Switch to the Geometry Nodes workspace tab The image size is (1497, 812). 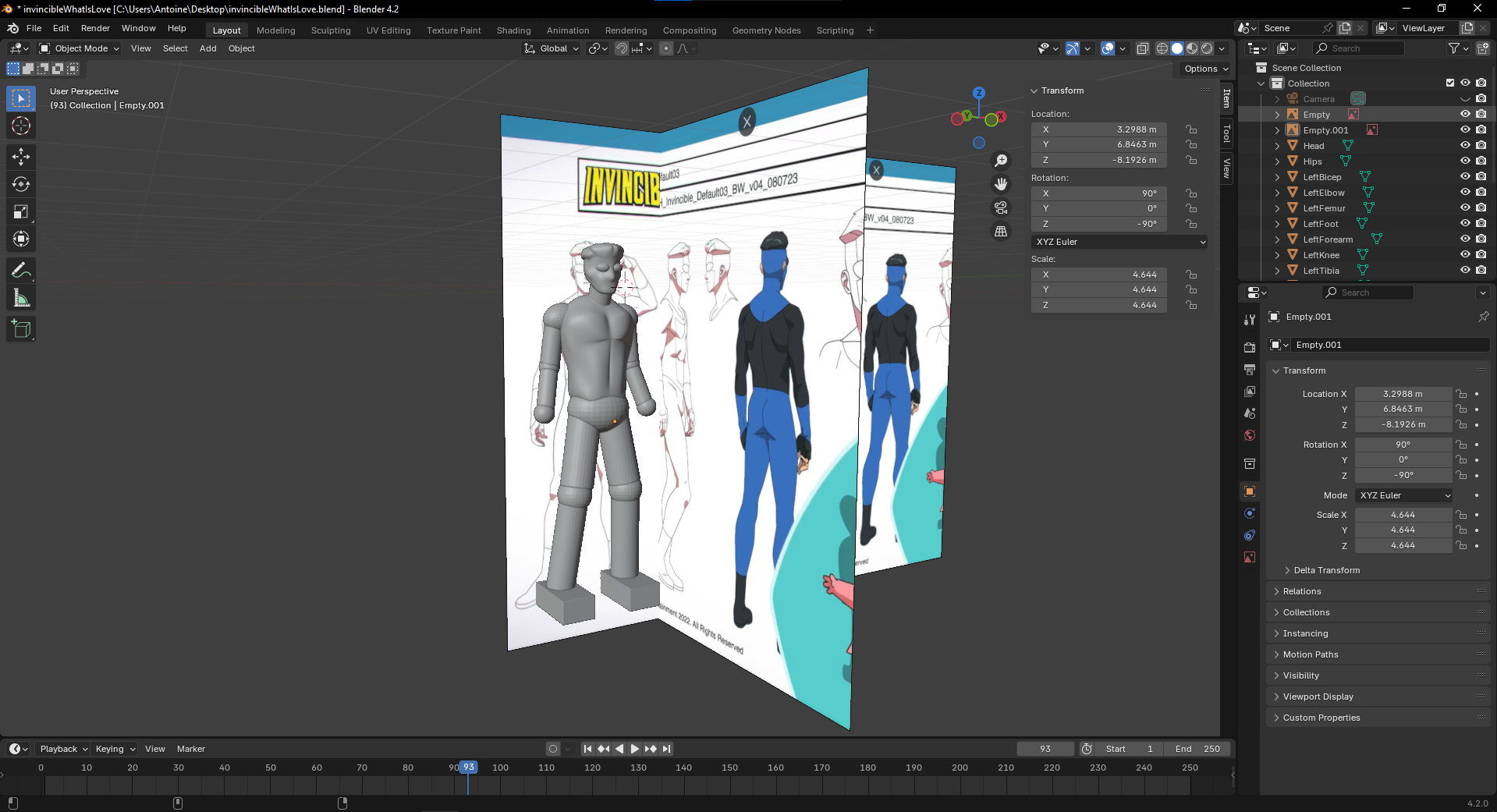[766, 30]
